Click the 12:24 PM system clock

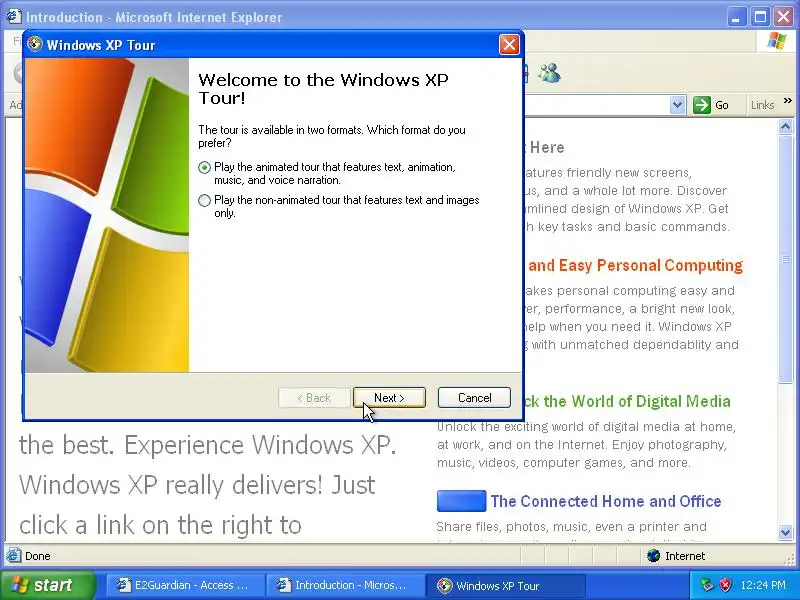[763, 585]
